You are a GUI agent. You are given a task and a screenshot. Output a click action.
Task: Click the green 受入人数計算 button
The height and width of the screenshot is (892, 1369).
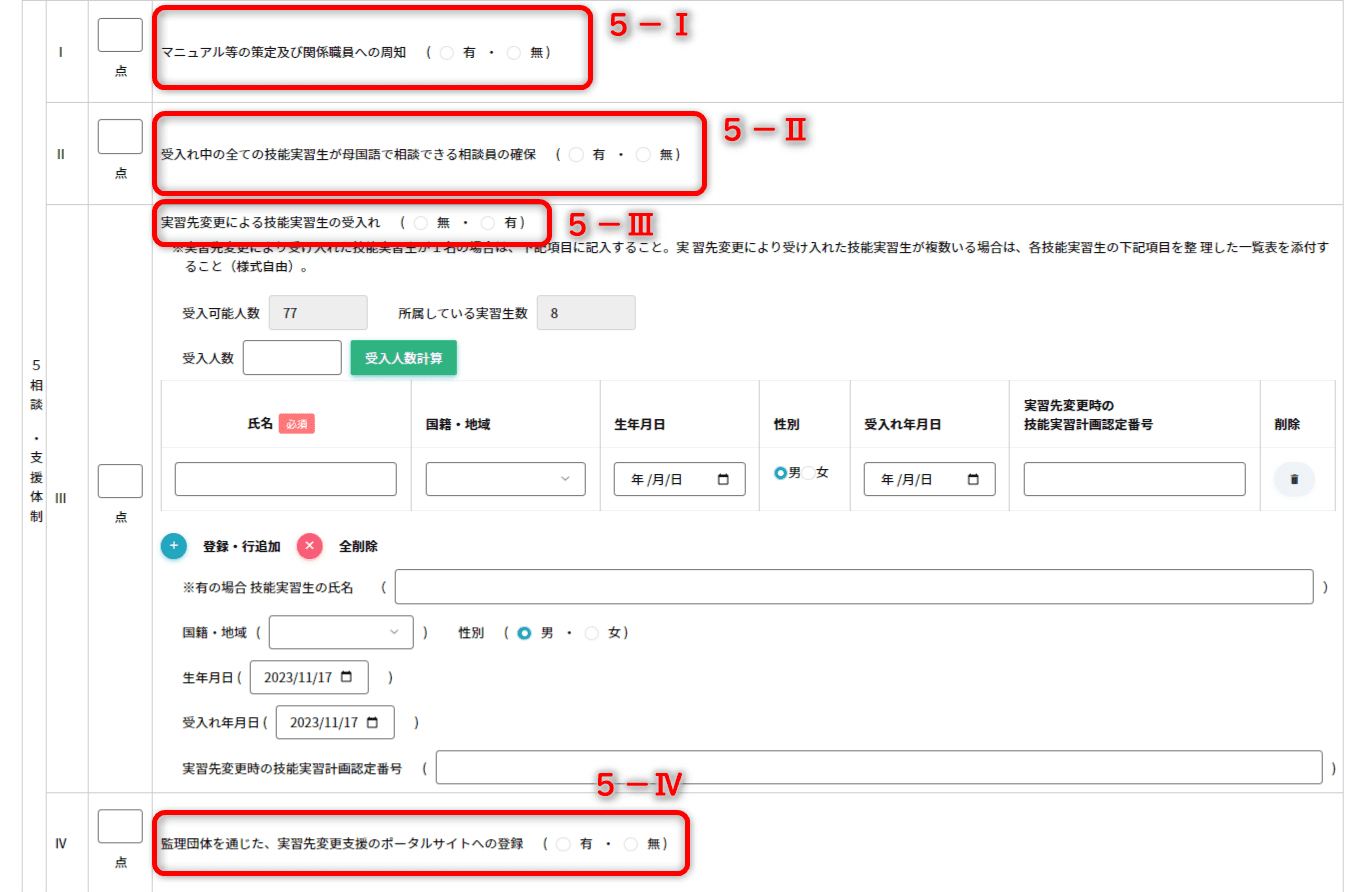point(403,358)
